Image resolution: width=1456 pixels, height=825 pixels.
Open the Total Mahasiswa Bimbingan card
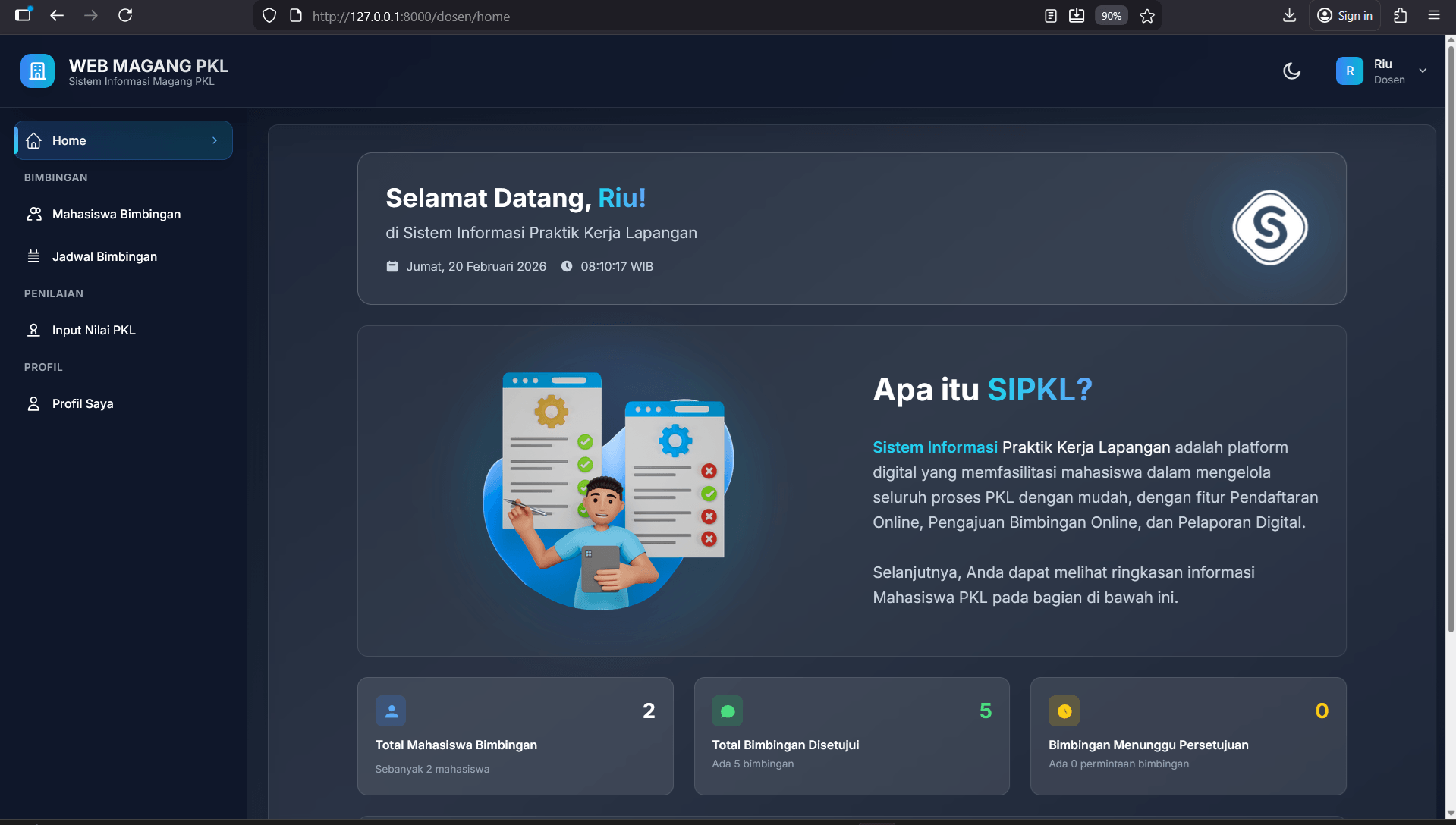point(515,736)
